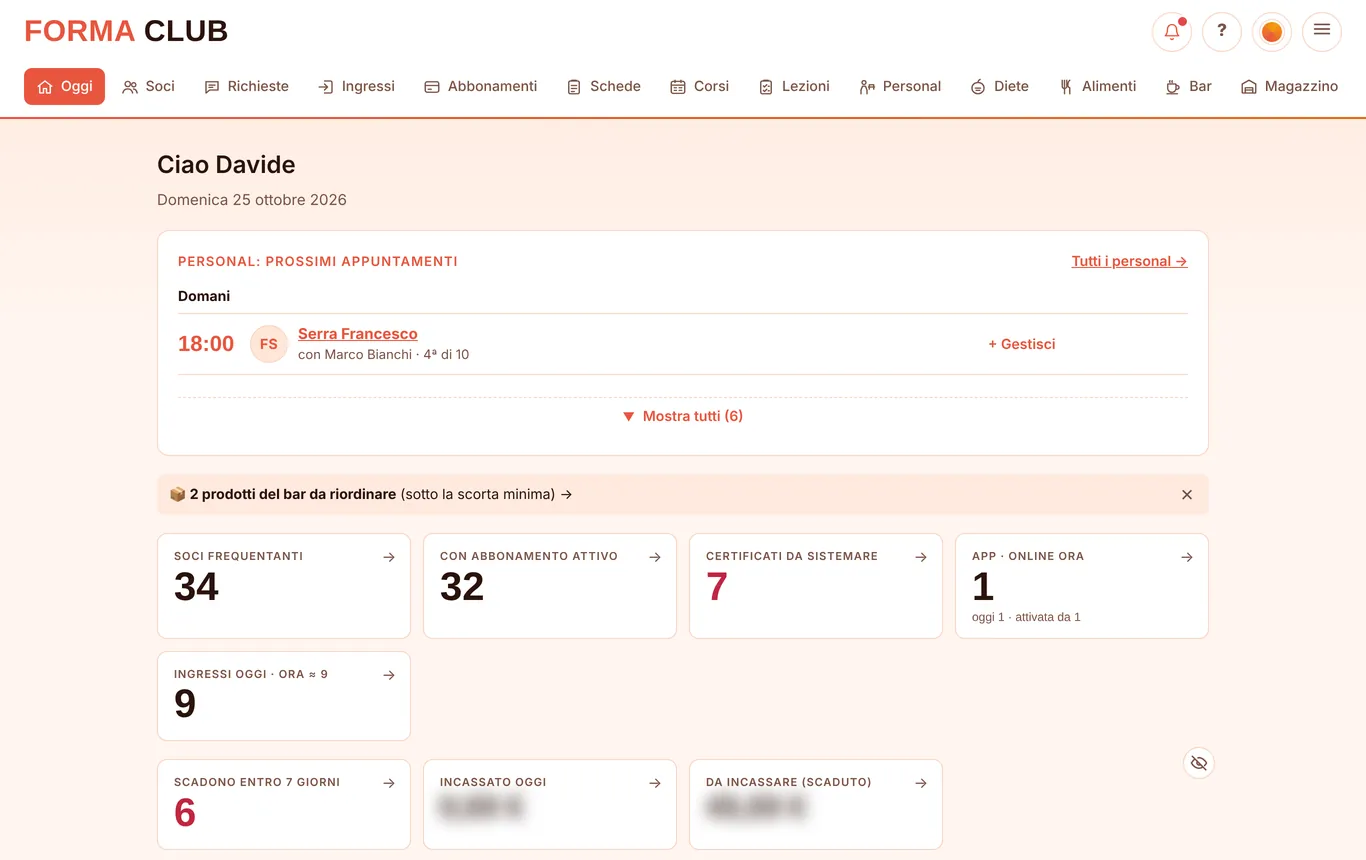
Task: Click the blurred Incassato oggi amount
Action: pyautogui.click(x=482, y=808)
